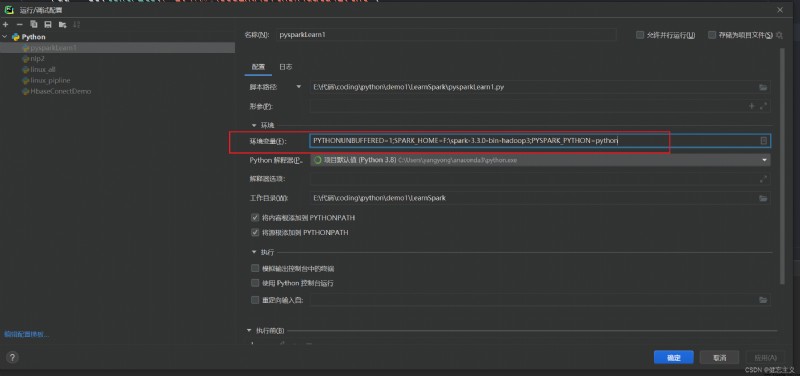800x376 pixels.
Task: Browse for script path folder
Action: coord(763,87)
